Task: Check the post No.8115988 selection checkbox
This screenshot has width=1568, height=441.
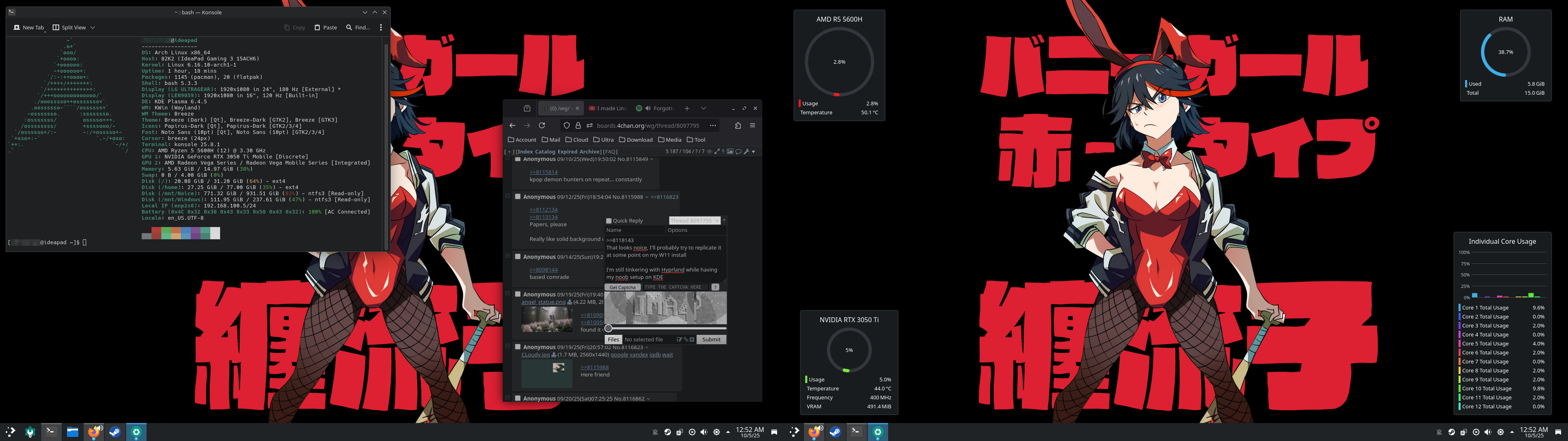Action: 518,197
